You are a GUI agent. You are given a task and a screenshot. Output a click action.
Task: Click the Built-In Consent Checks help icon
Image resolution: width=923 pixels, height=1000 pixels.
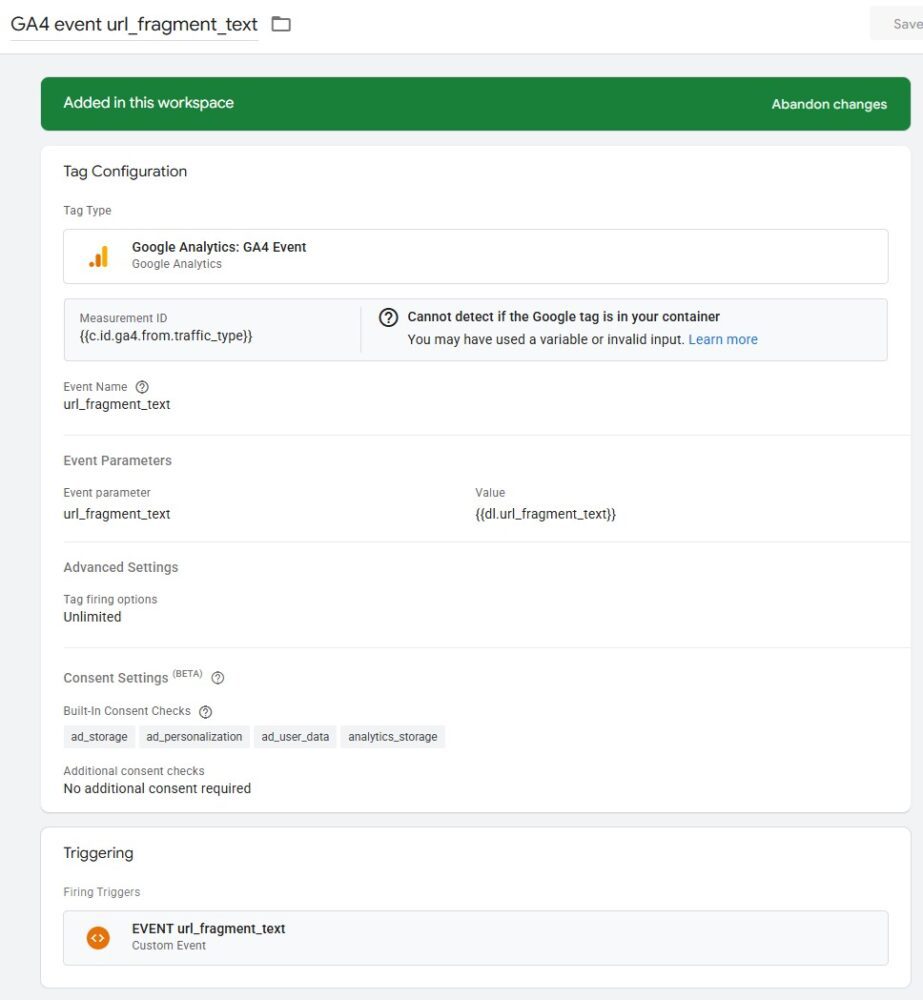click(x=206, y=712)
